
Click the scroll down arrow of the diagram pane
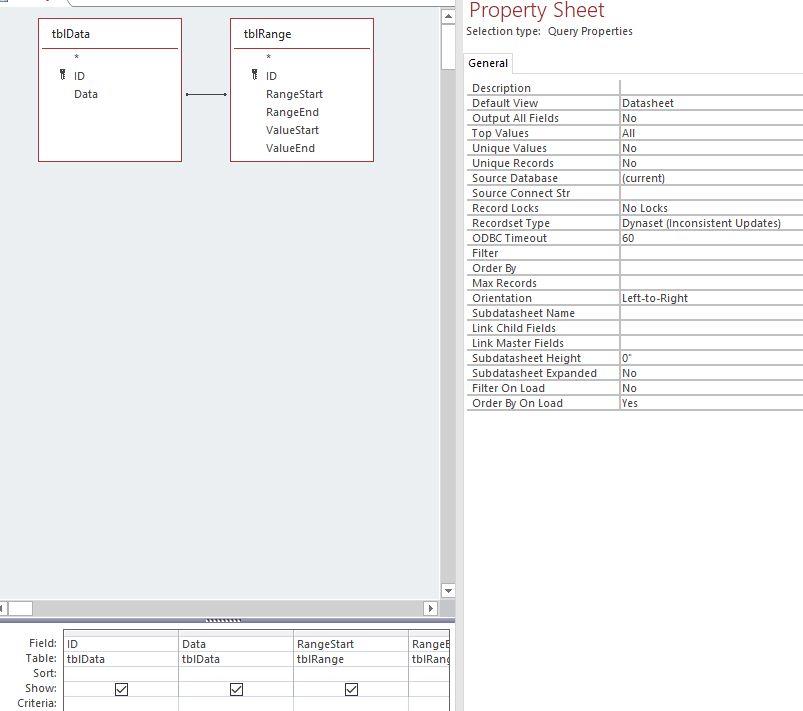448,591
